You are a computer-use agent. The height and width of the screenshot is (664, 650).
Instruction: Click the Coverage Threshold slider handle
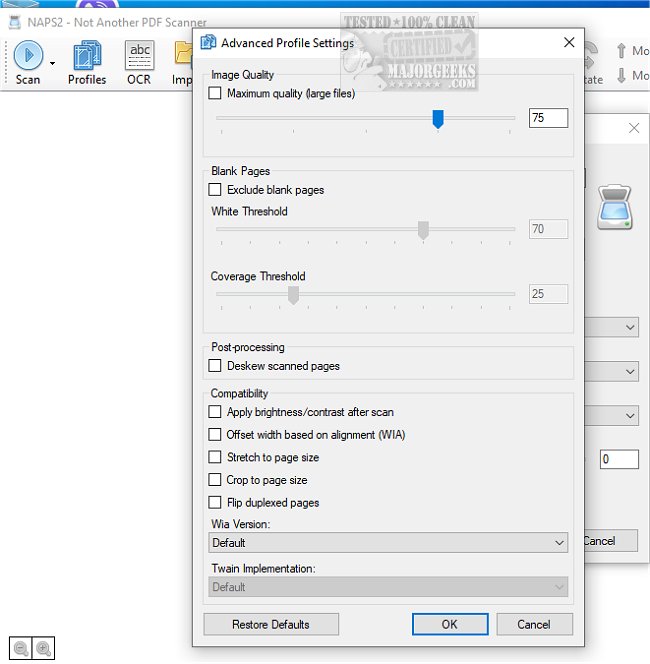[293, 295]
